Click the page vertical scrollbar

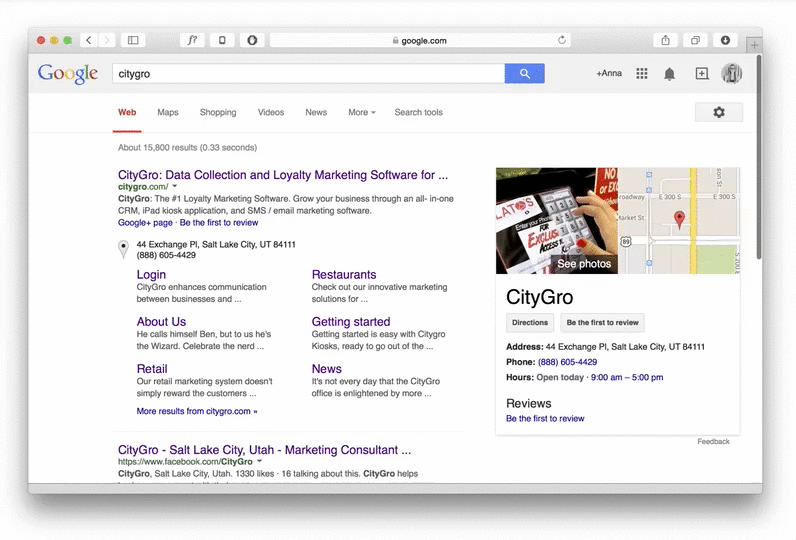click(759, 157)
